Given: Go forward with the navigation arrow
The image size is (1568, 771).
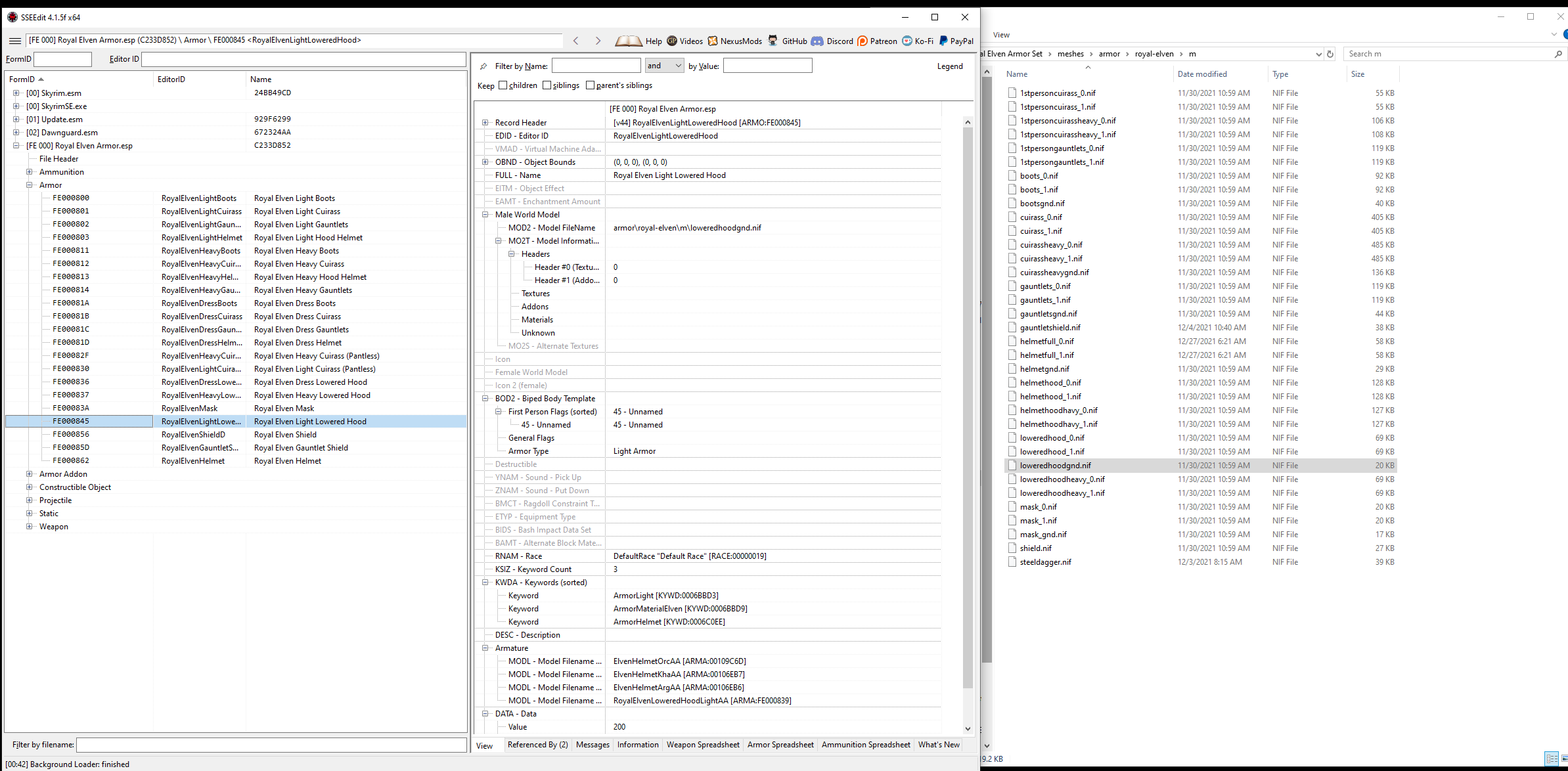Looking at the screenshot, I should point(598,41).
